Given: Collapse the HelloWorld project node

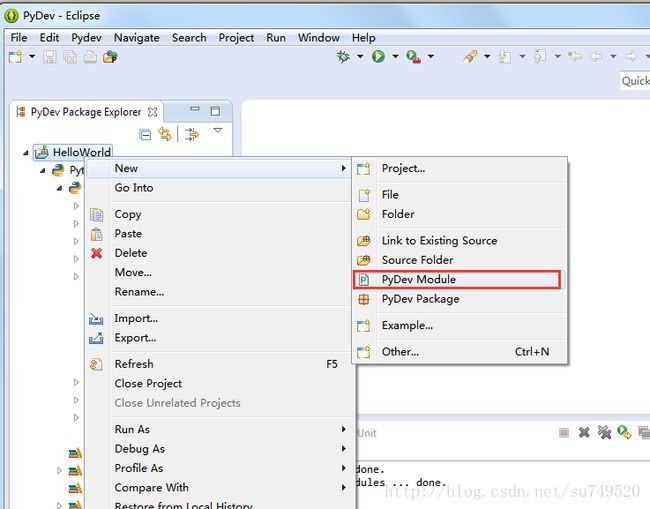Looking at the screenshot, I should pos(26,153).
